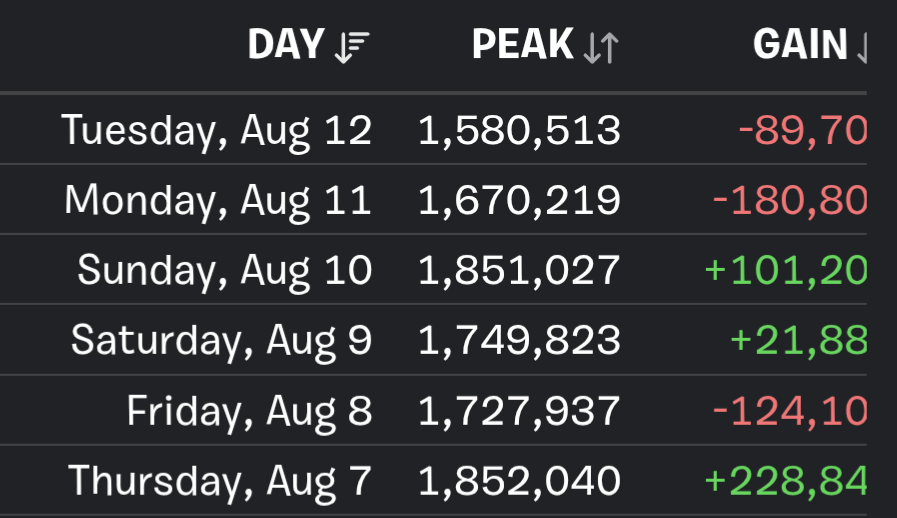Click the peak value 1,580,513
The height and width of the screenshot is (518, 897).
[x=519, y=130]
